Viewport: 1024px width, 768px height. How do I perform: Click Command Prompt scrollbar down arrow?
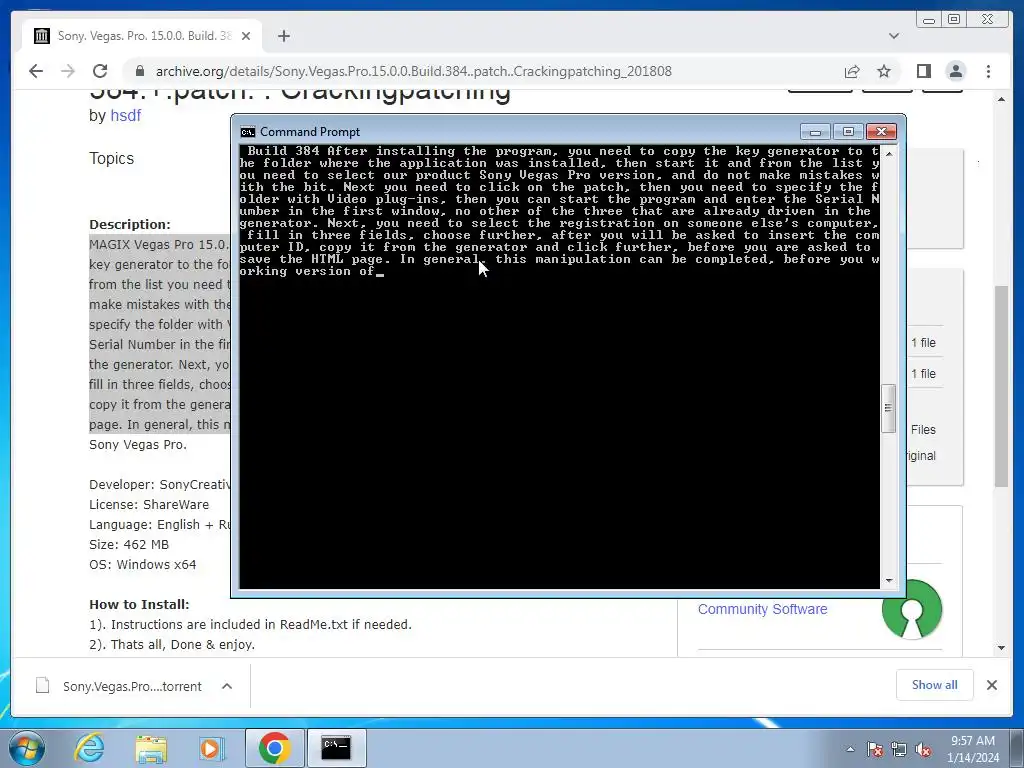889,581
